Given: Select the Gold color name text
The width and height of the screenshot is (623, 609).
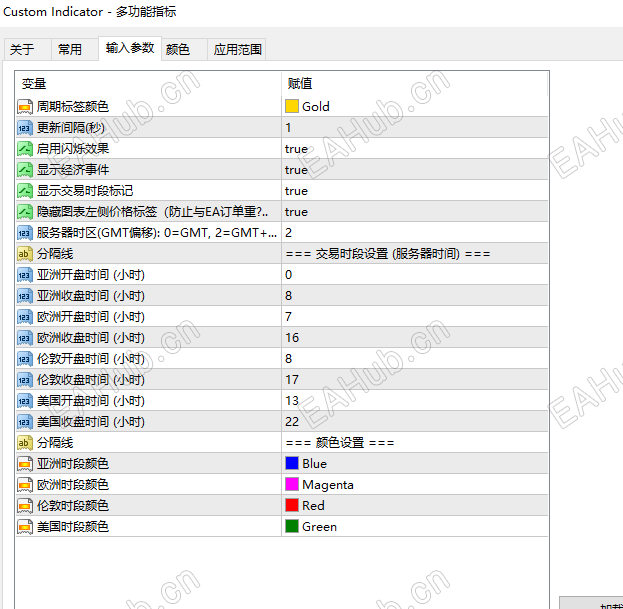Looking at the screenshot, I should point(316,106).
